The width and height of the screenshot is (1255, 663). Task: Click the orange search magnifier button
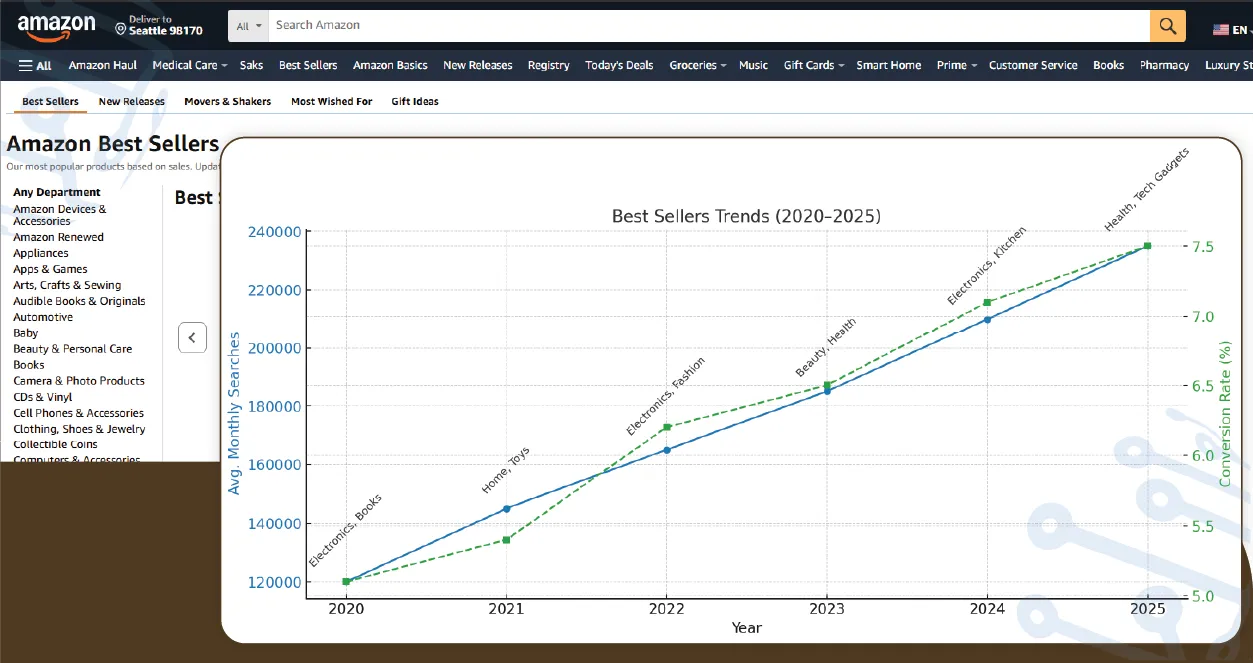coord(1167,26)
